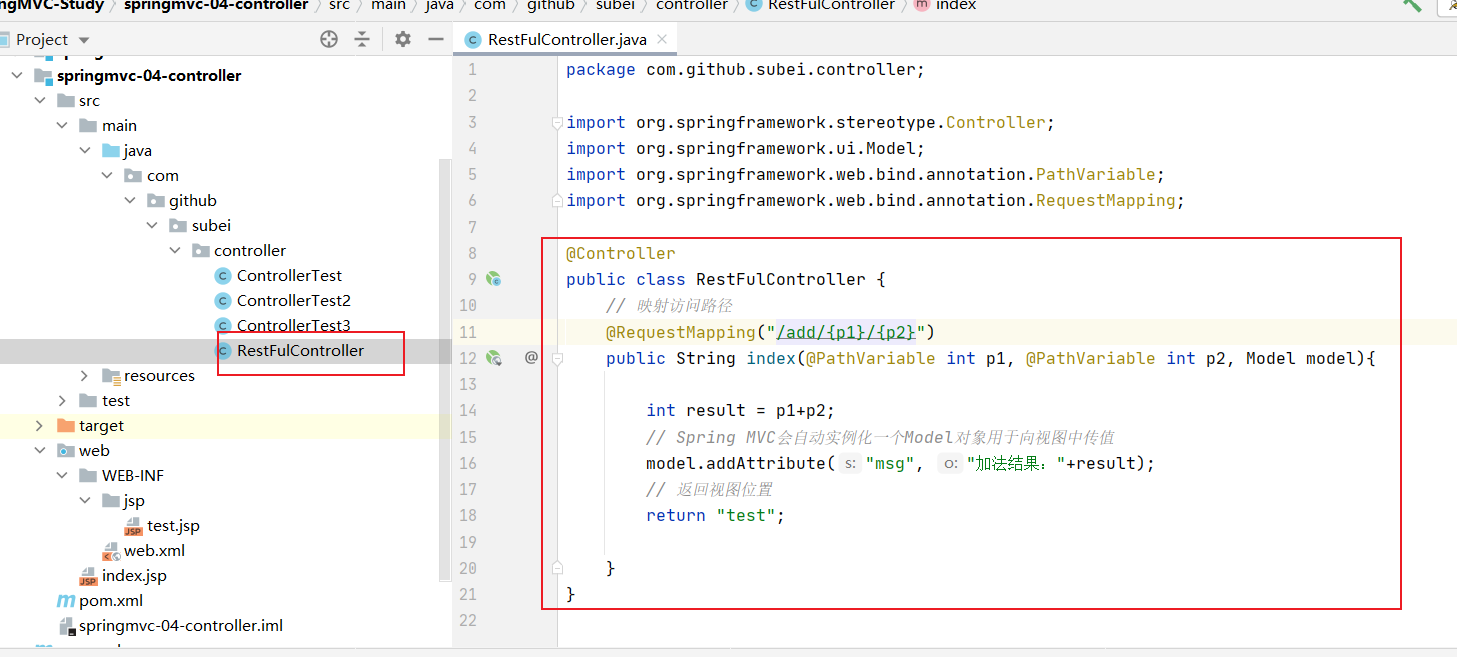Close the RestFulController.java tab
The image size is (1457, 657).
point(661,40)
